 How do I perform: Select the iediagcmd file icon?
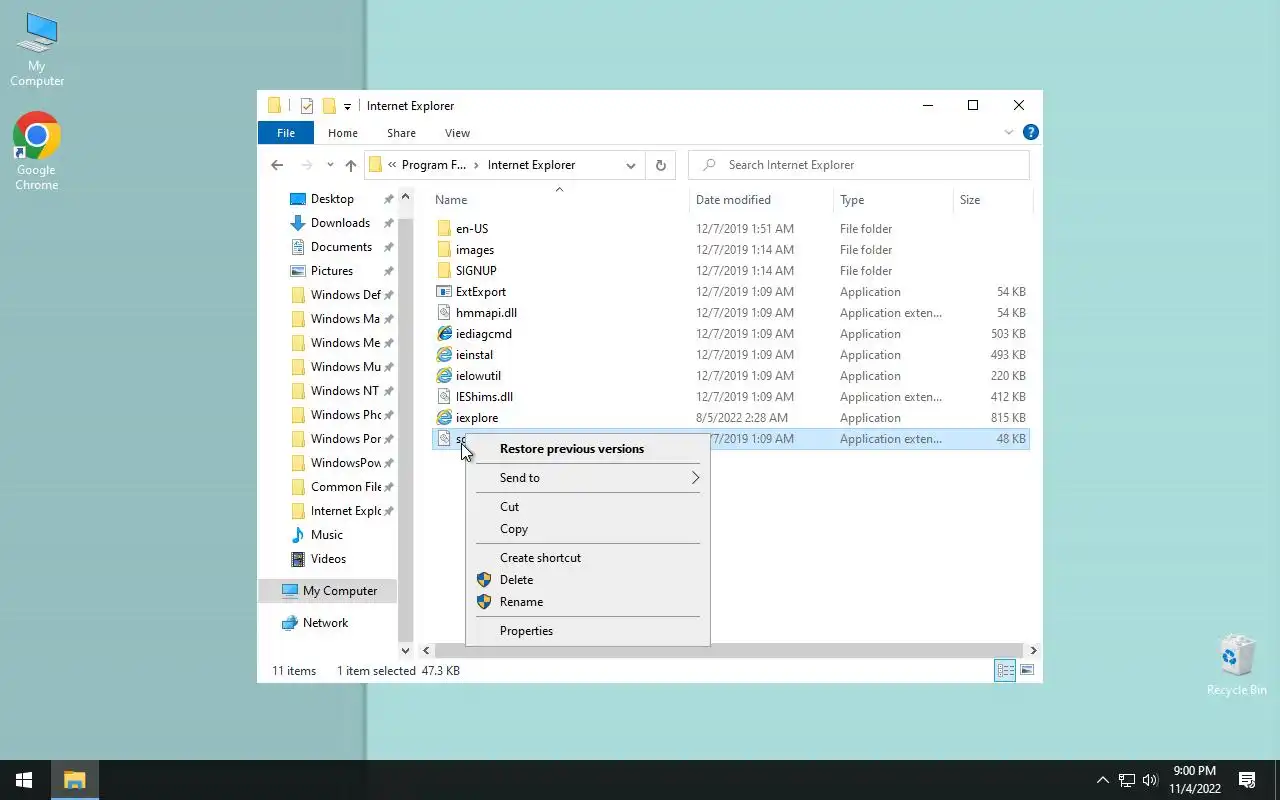point(445,334)
